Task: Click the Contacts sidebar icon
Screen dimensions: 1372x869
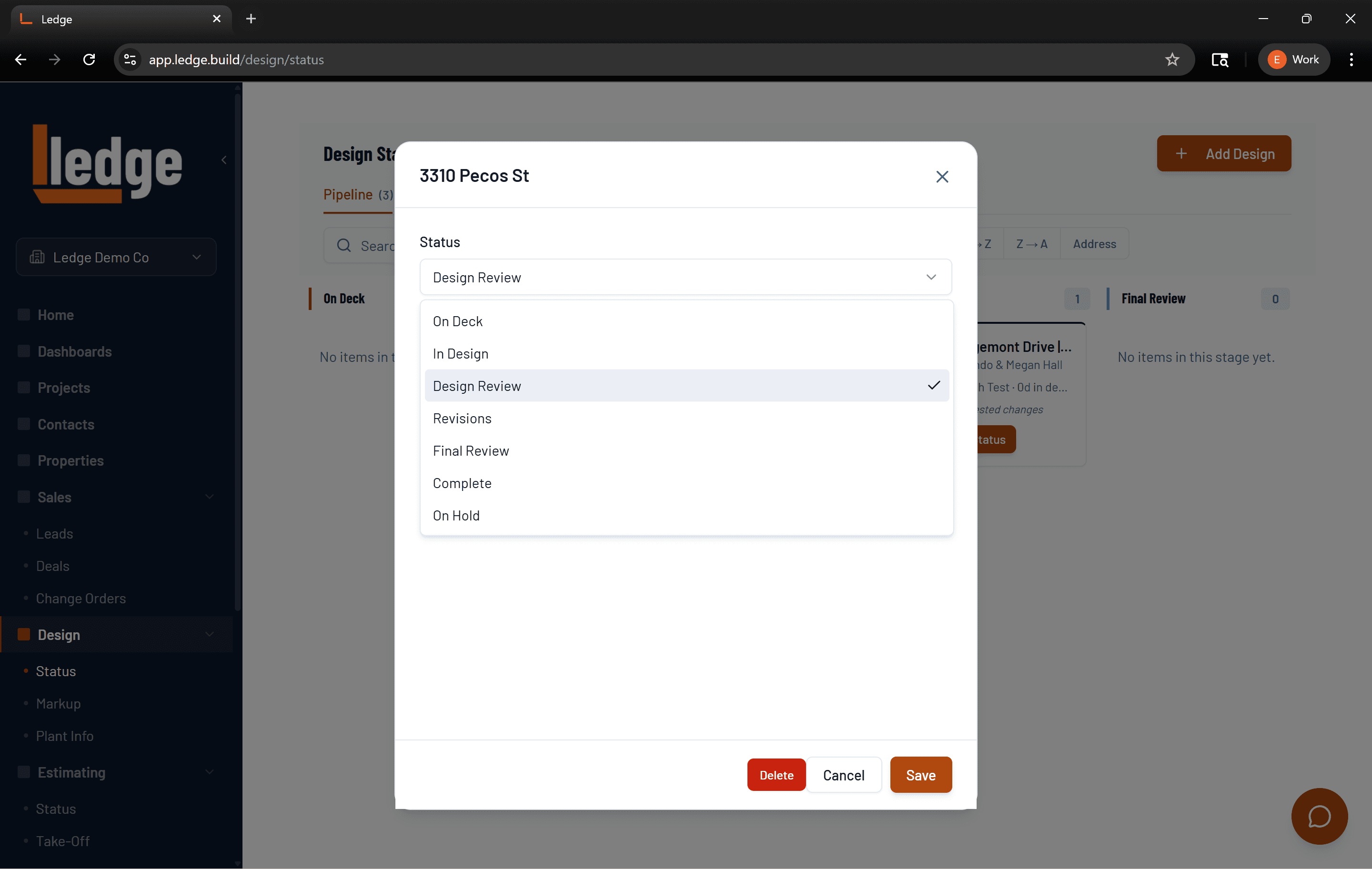Action: pyautogui.click(x=24, y=424)
